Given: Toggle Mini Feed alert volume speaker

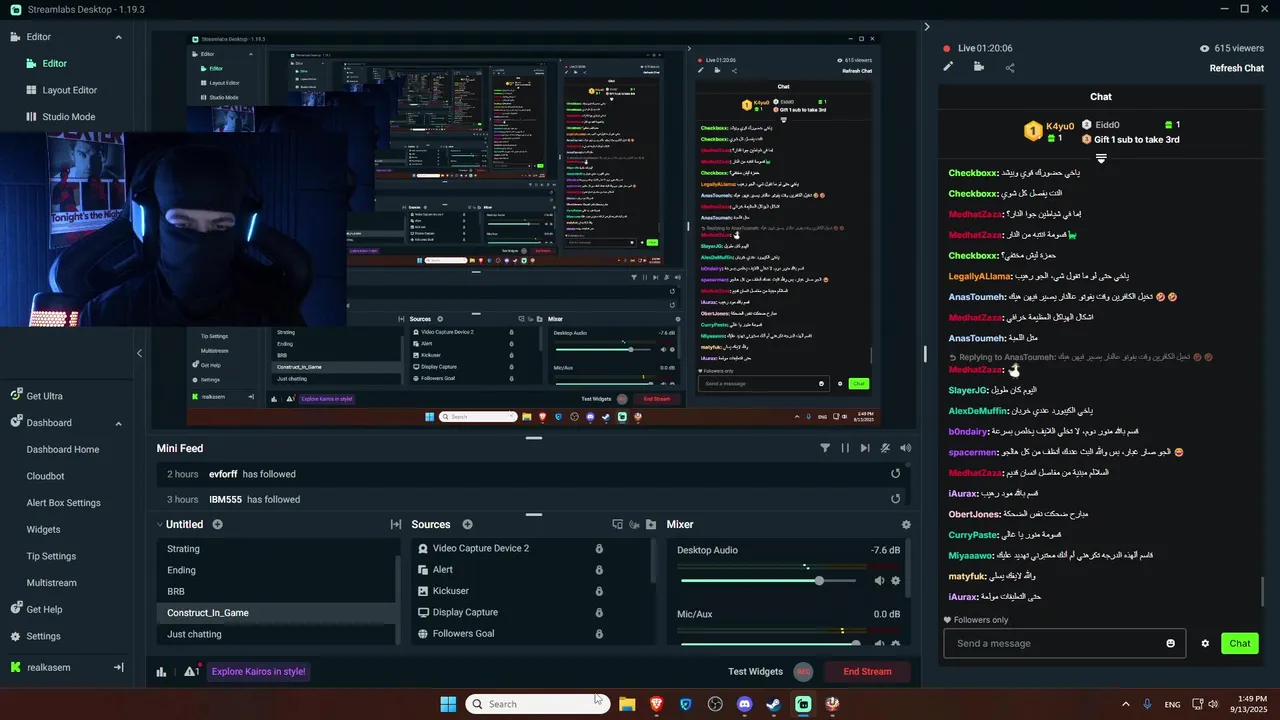Looking at the screenshot, I should [905, 448].
